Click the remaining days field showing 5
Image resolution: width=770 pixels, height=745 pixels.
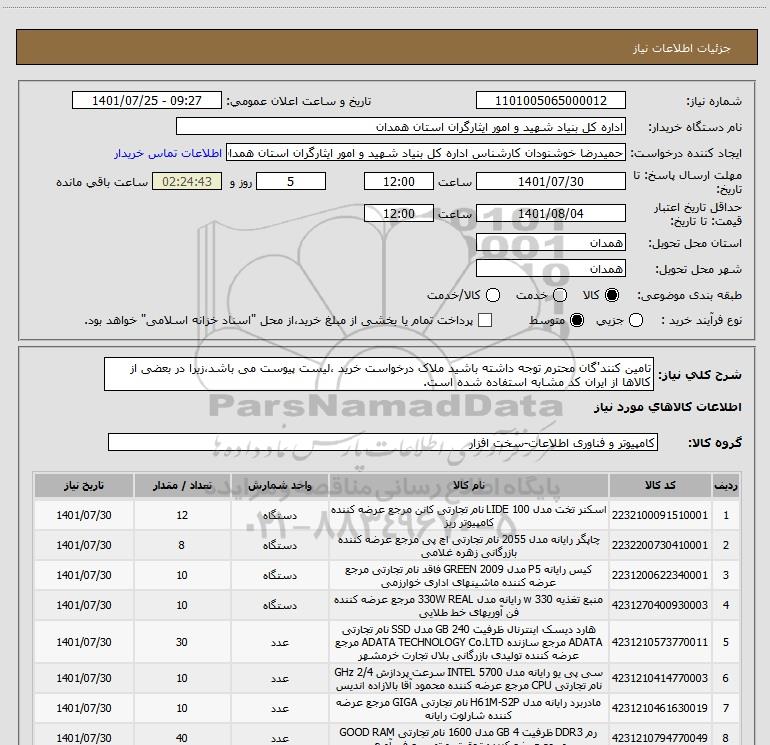[291, 181]
